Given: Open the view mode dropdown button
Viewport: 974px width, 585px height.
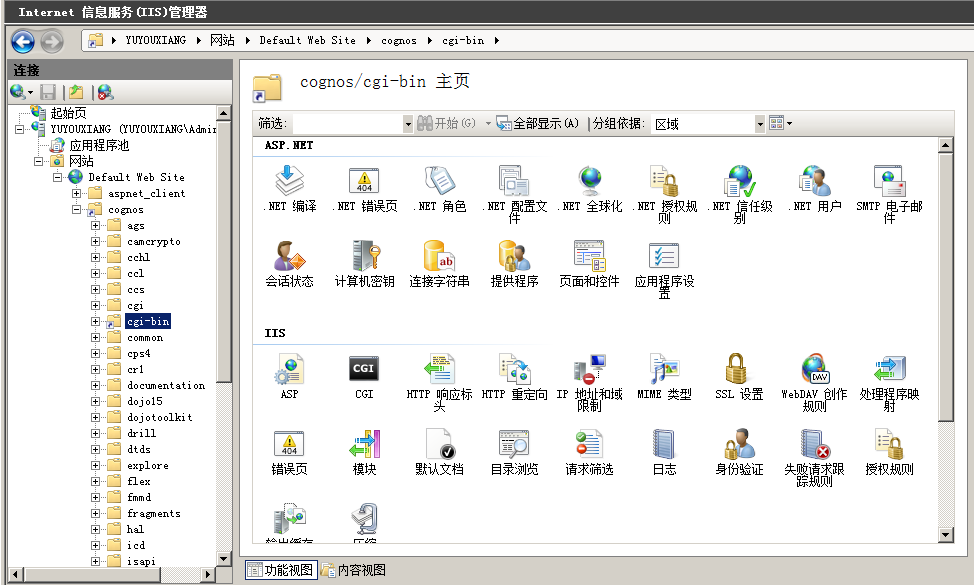Looking at the screenshot, I should point(780,123).
